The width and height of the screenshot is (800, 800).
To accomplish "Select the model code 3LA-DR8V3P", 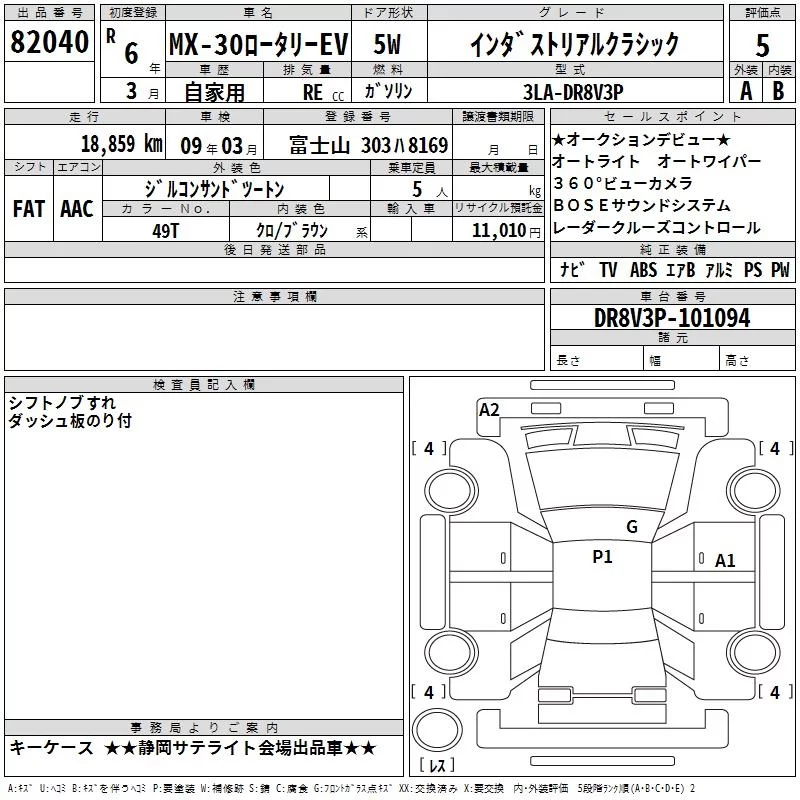I will (x=573, y=92).
